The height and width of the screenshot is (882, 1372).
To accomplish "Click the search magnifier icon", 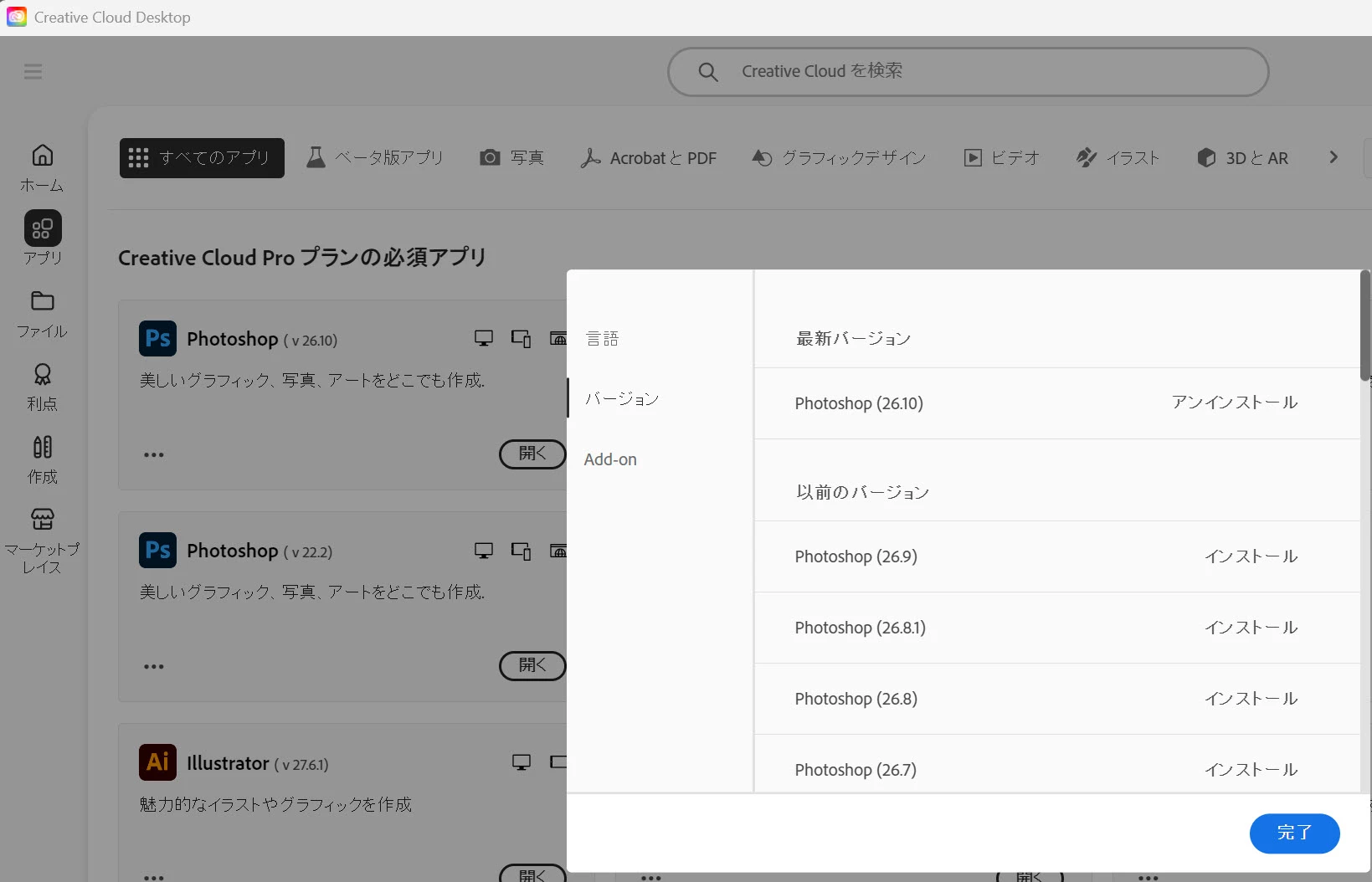I will [708, 72].
